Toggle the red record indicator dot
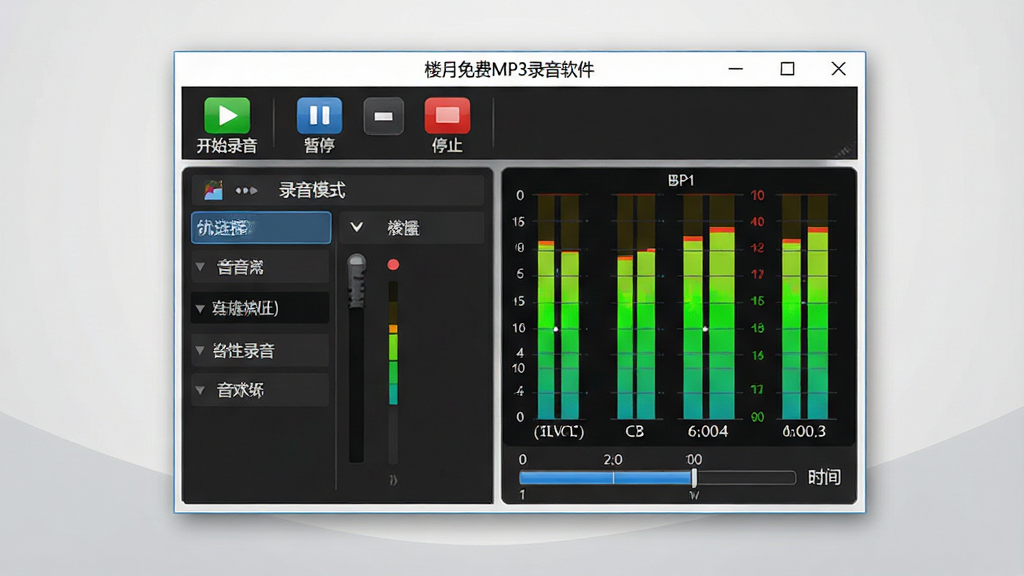Screen dimensions: 1024x576 point(393,264)
